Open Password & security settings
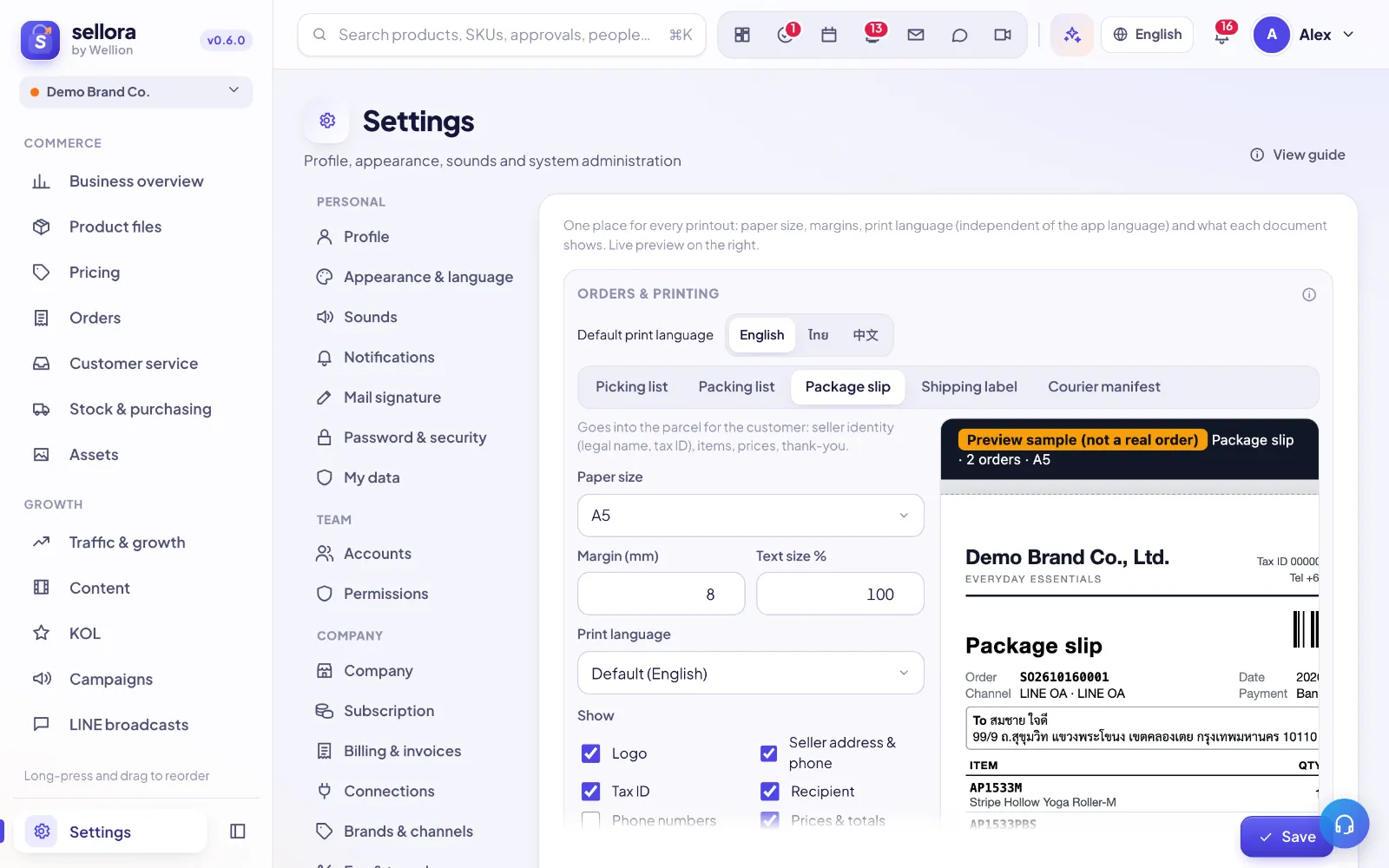This screenshot has width=1389, height=868. [x=401, y=437]
